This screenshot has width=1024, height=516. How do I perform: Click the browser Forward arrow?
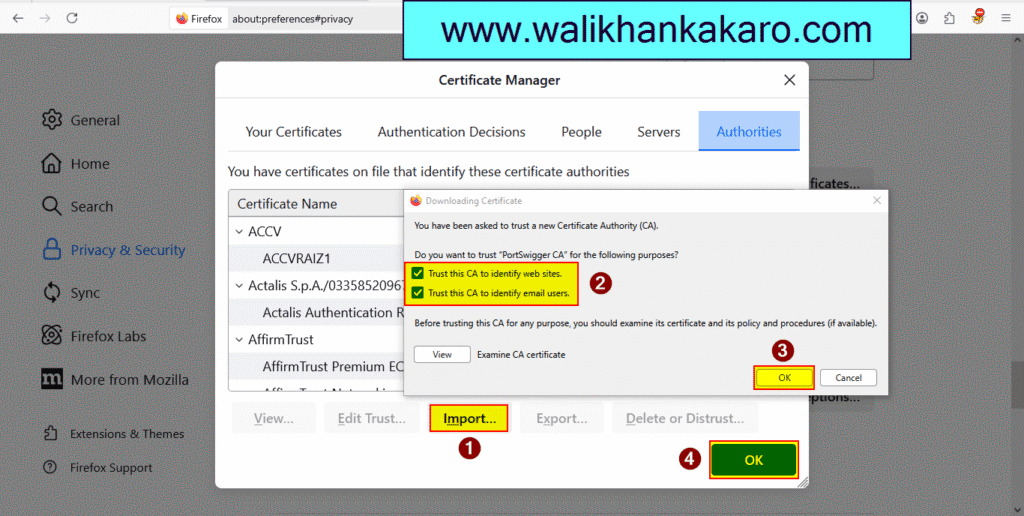(x=44, y=18)
